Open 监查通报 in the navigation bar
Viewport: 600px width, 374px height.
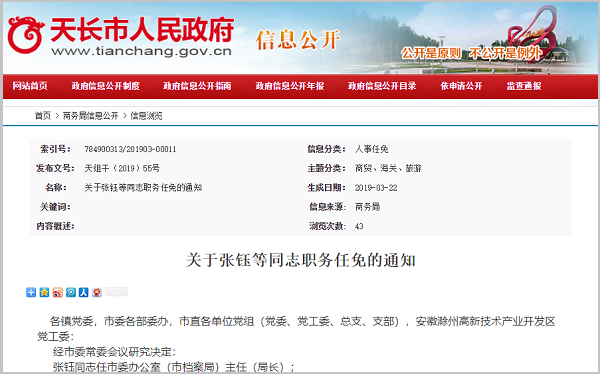pyautogui.click(x=524, y=86)
